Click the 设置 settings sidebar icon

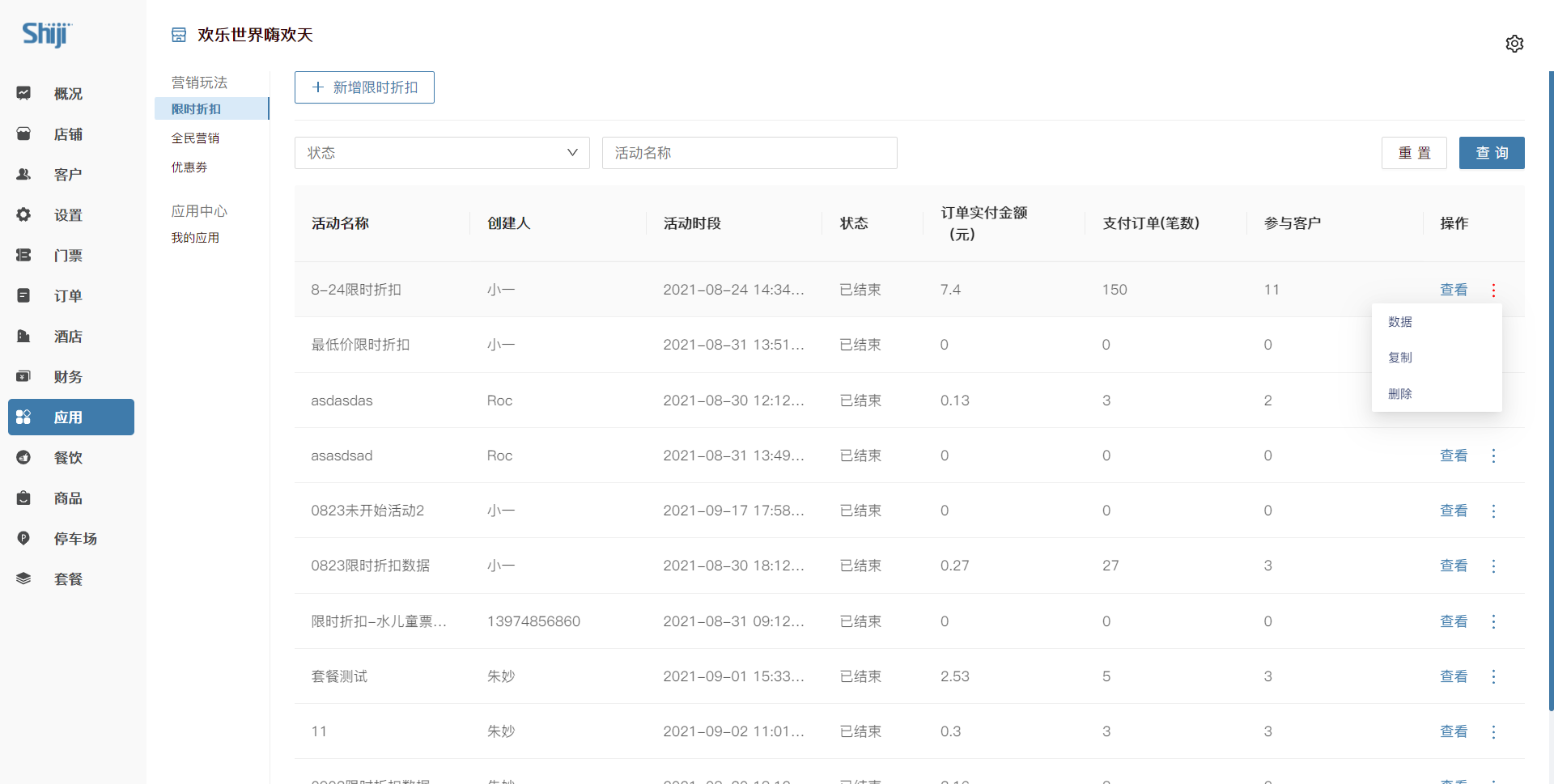[x=23, y=214]
